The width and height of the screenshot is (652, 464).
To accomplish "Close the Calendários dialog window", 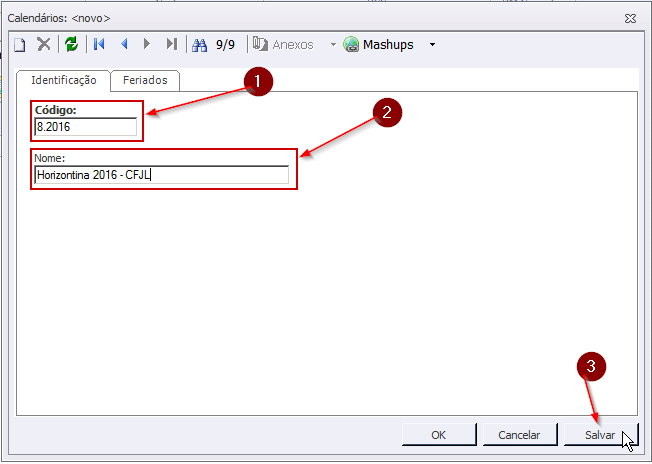I will 630,18.
